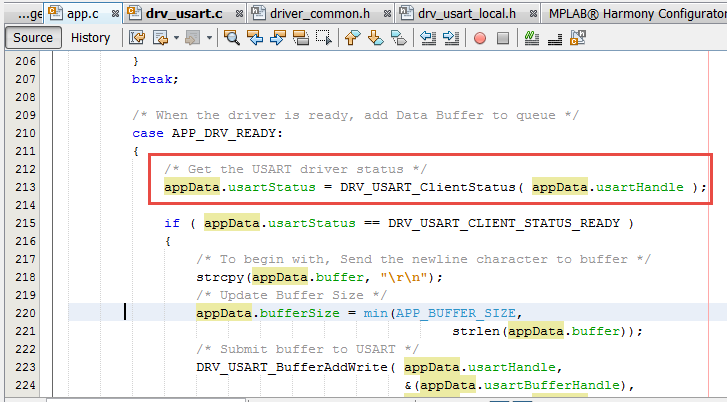Image resolution: width=727 pixels, height=402 pixels.
Task: Go to the next bookmark
Action: [375, 38]
